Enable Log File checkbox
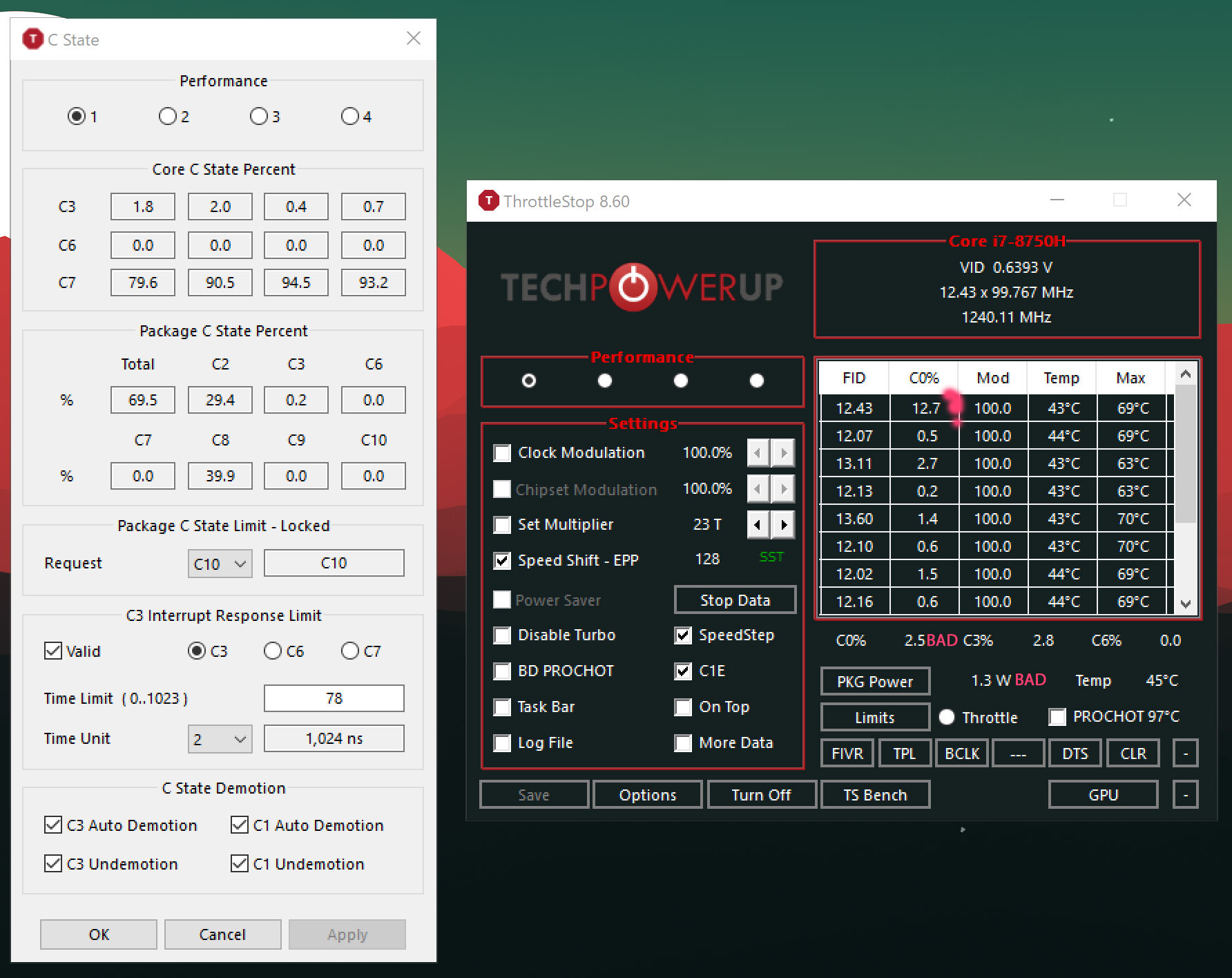Screen dimensions: 1232x978 point(502,743)
